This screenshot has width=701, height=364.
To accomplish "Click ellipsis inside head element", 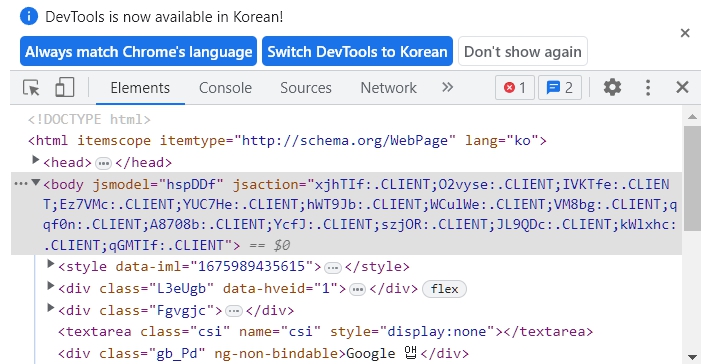I will [x=104, y=164].
